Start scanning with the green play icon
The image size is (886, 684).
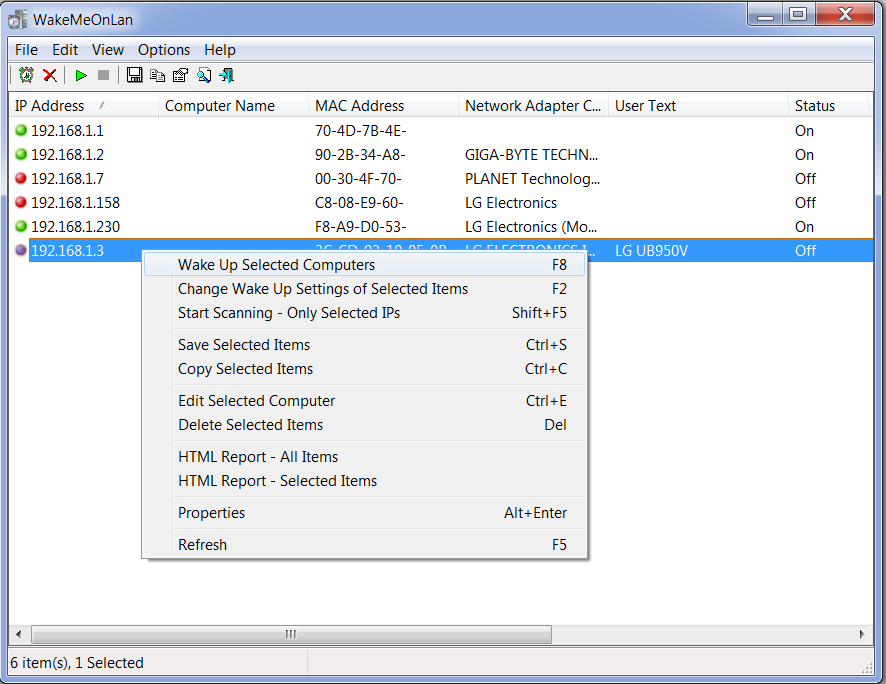coord(81,75)
